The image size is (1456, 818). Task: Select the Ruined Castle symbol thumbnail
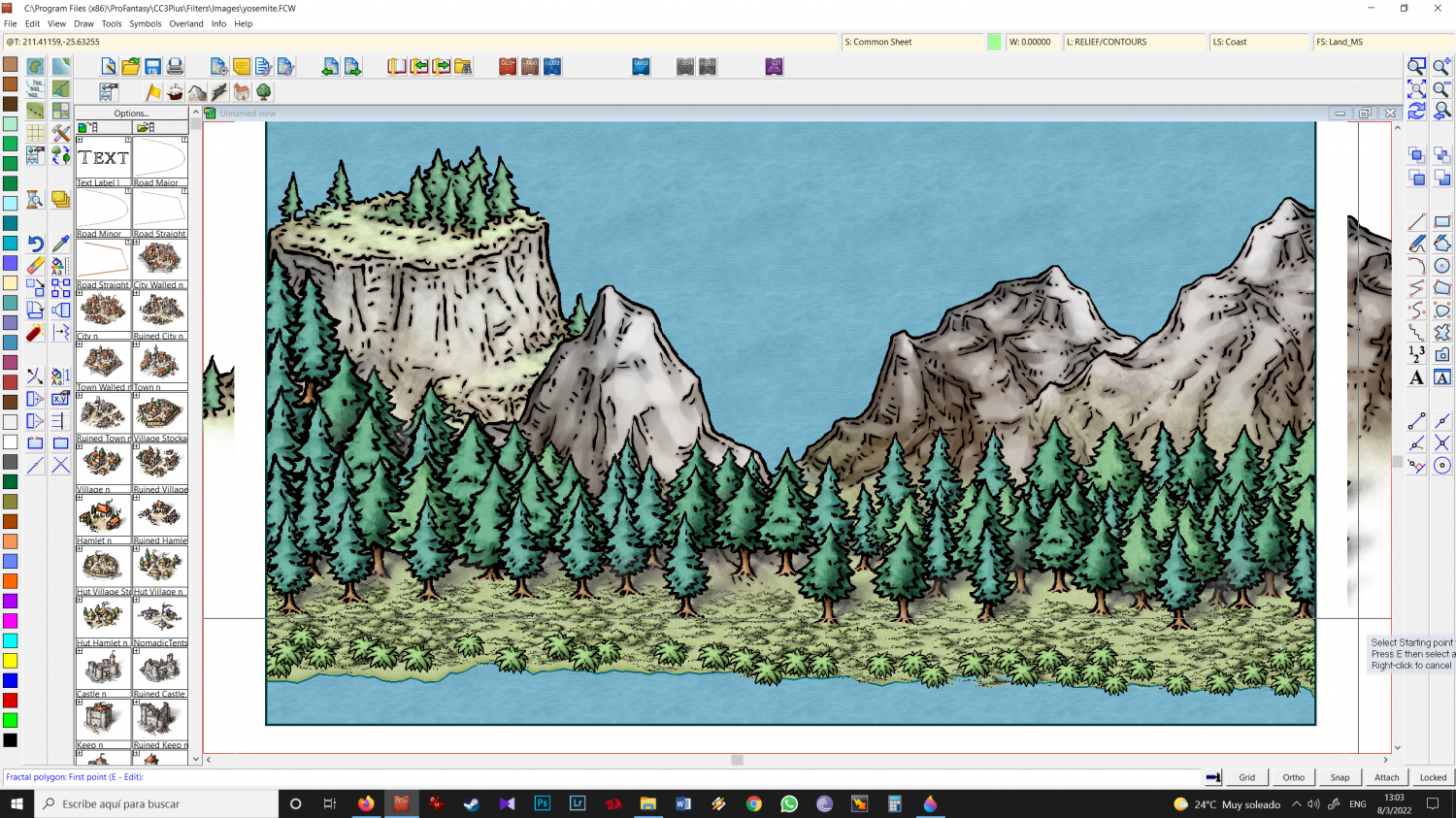(160, 671)
